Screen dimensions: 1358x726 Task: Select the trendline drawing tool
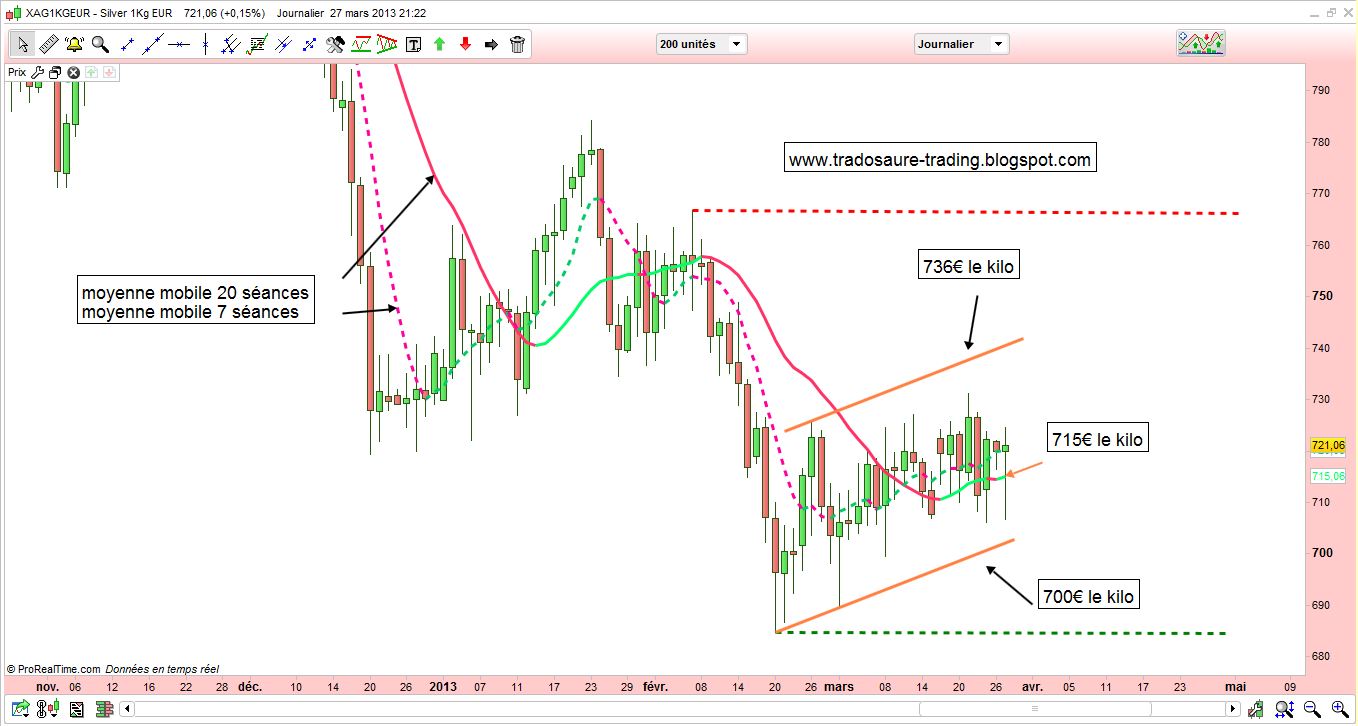tap(153, 44)
